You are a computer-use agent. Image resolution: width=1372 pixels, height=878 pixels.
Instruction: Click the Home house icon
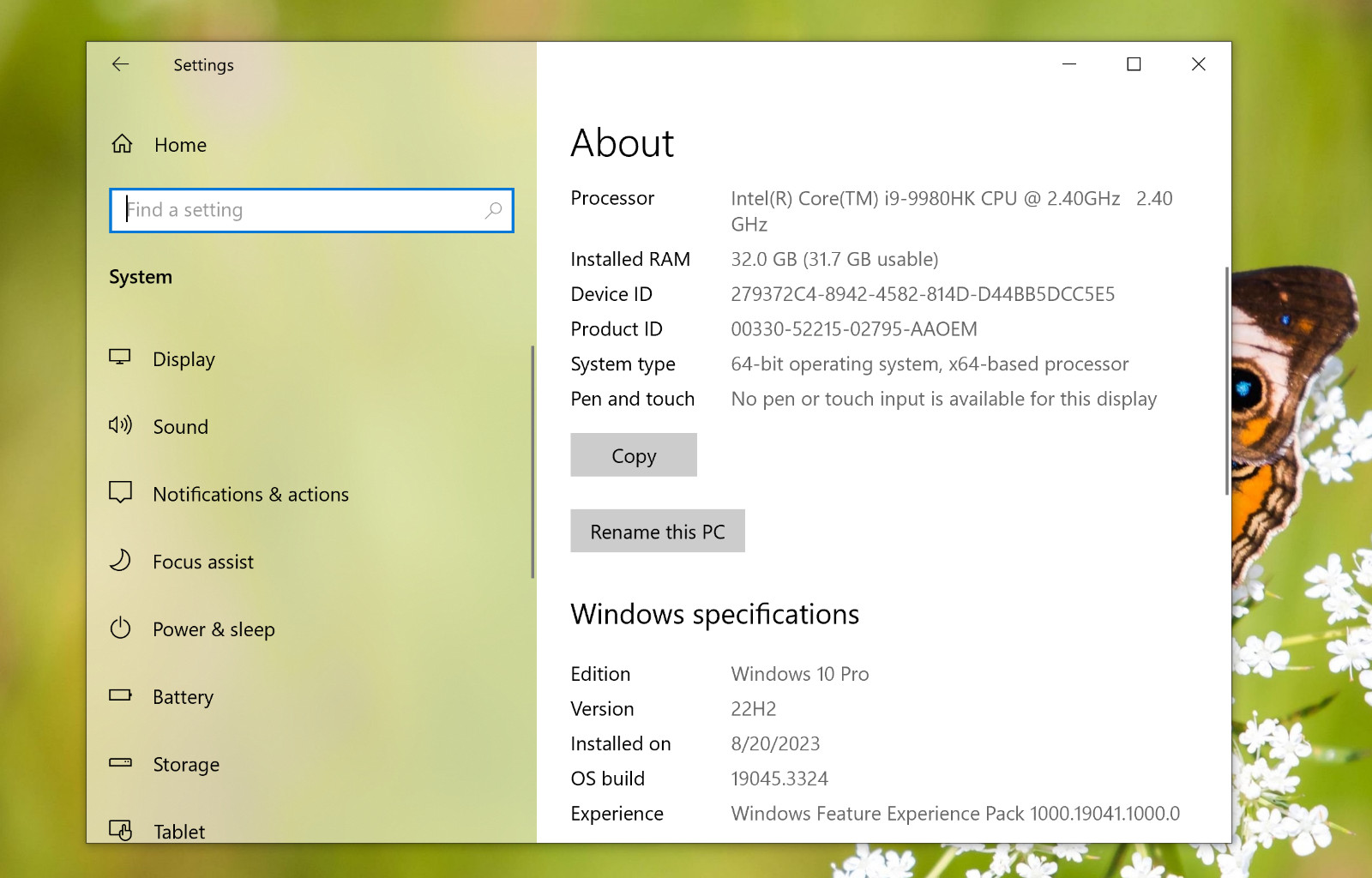(122, 143)
